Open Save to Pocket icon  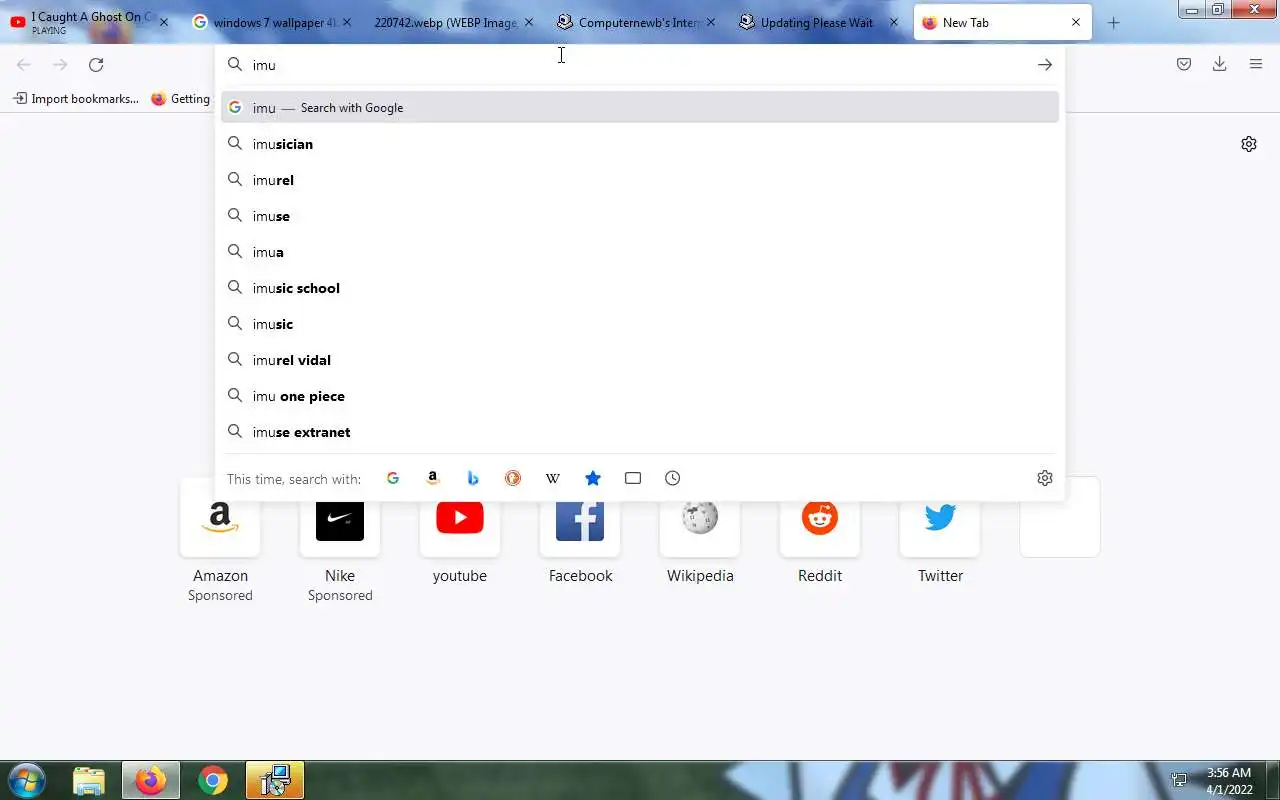(1184, 64)
